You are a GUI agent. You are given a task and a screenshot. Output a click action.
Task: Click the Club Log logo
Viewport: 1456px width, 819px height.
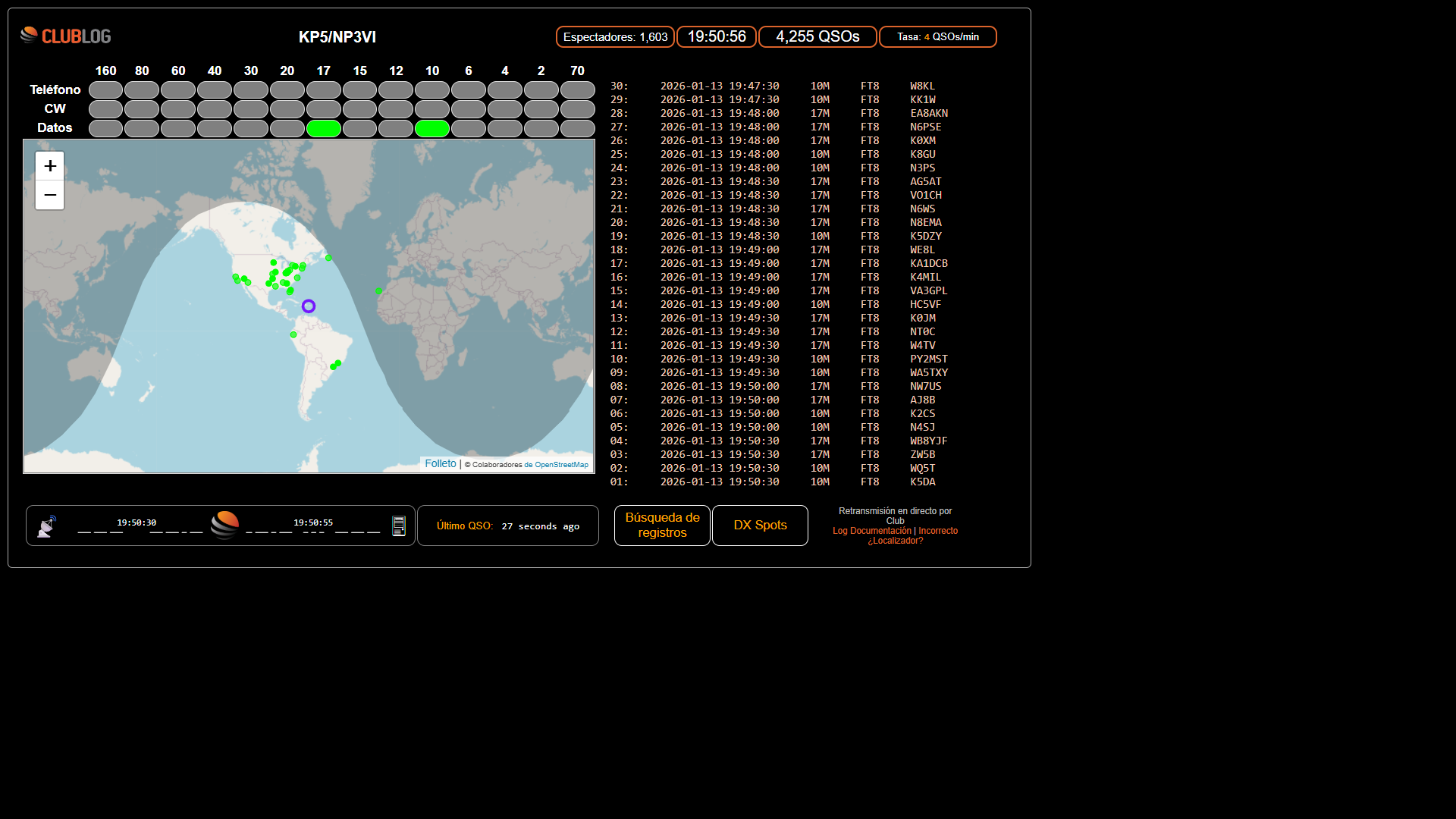coord(66,36)
